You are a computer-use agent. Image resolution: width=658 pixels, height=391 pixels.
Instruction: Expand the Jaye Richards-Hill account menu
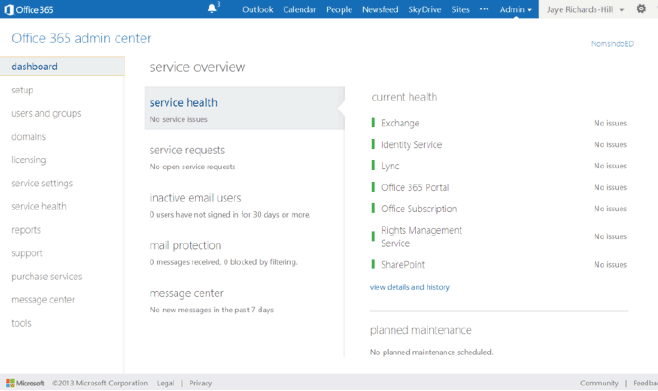(x=585, y=9)
